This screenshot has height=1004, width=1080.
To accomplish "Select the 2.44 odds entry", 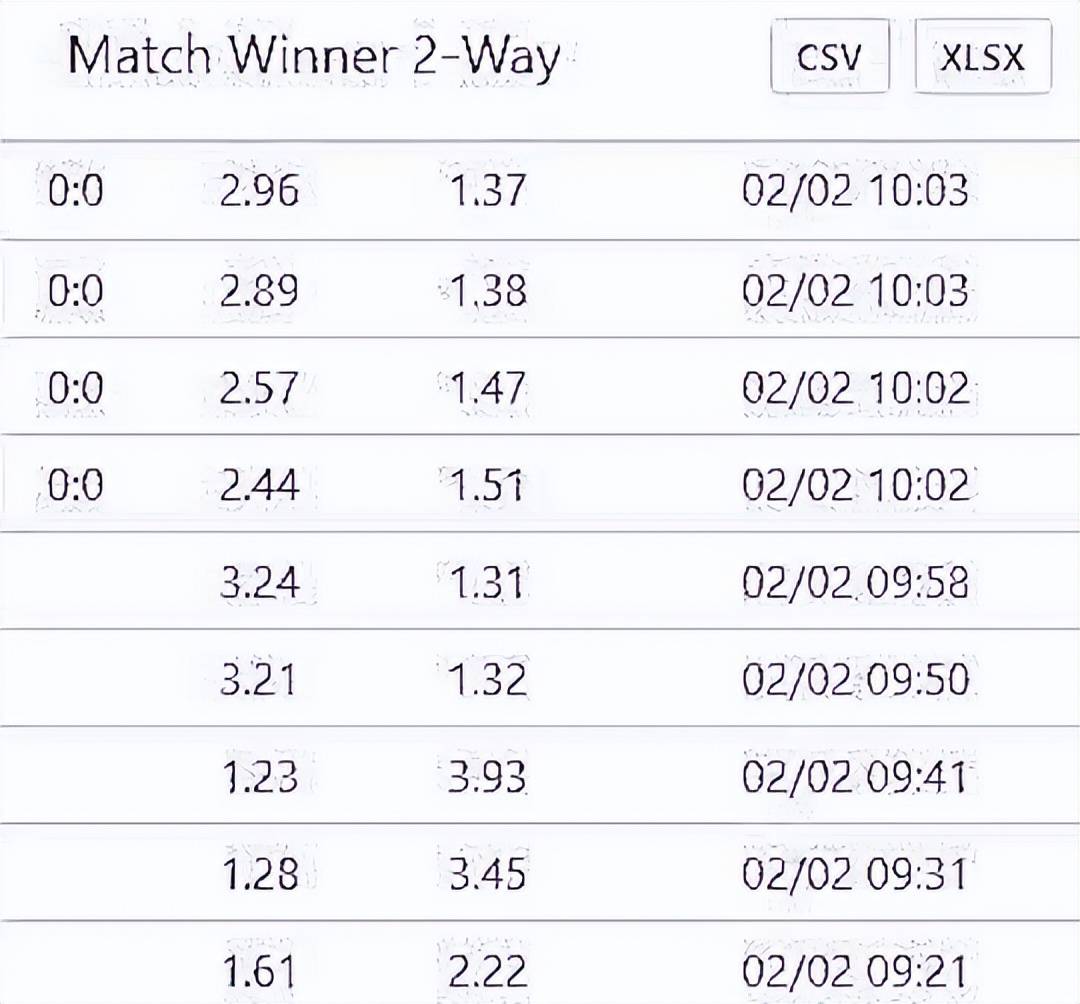I will pyautogui.click(x=259, y=485).
